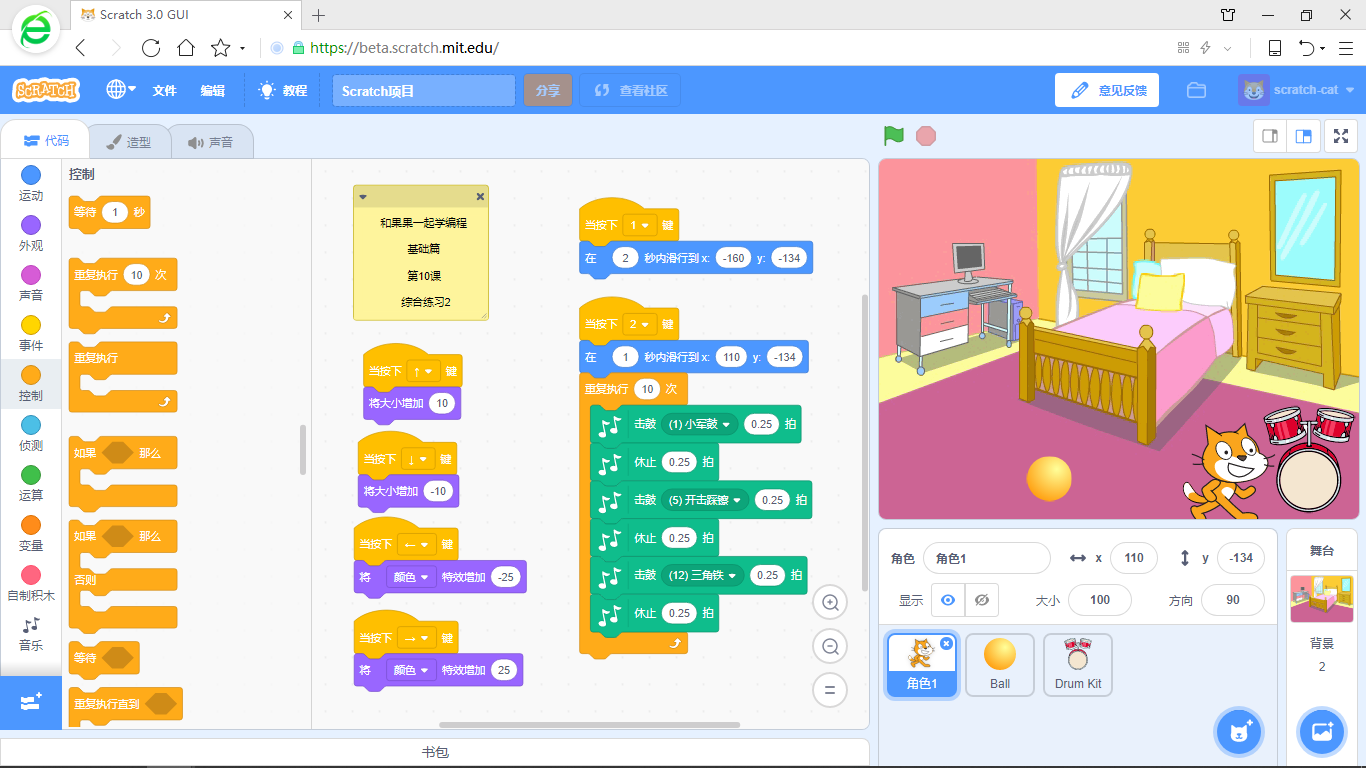
Task: Select the stage backdrop thumbnail
Action: (1321, 599)
